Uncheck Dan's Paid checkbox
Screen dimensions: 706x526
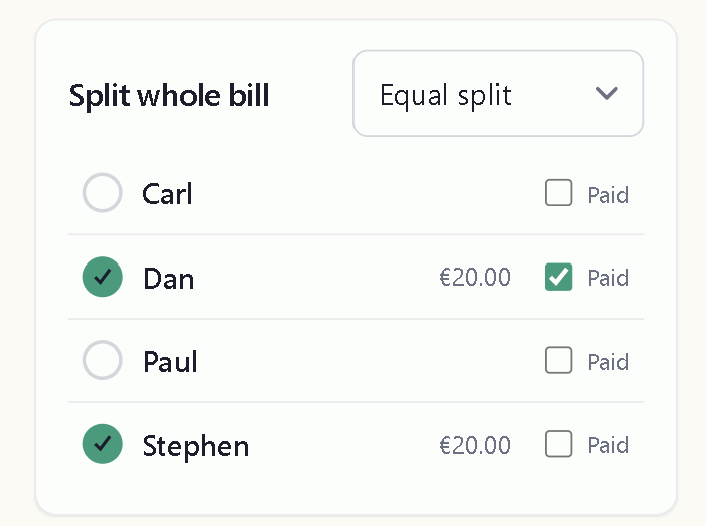[x=558, y=277]
